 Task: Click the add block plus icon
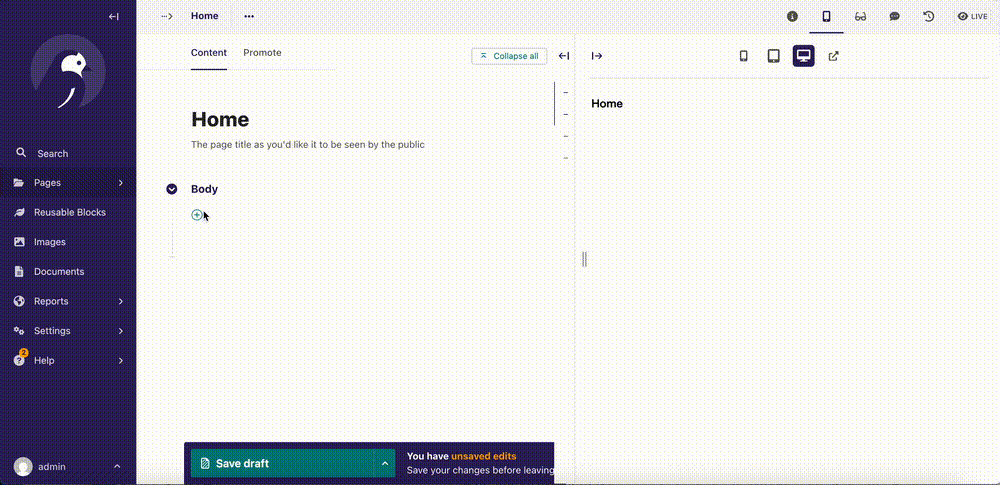tap(197, 215)
